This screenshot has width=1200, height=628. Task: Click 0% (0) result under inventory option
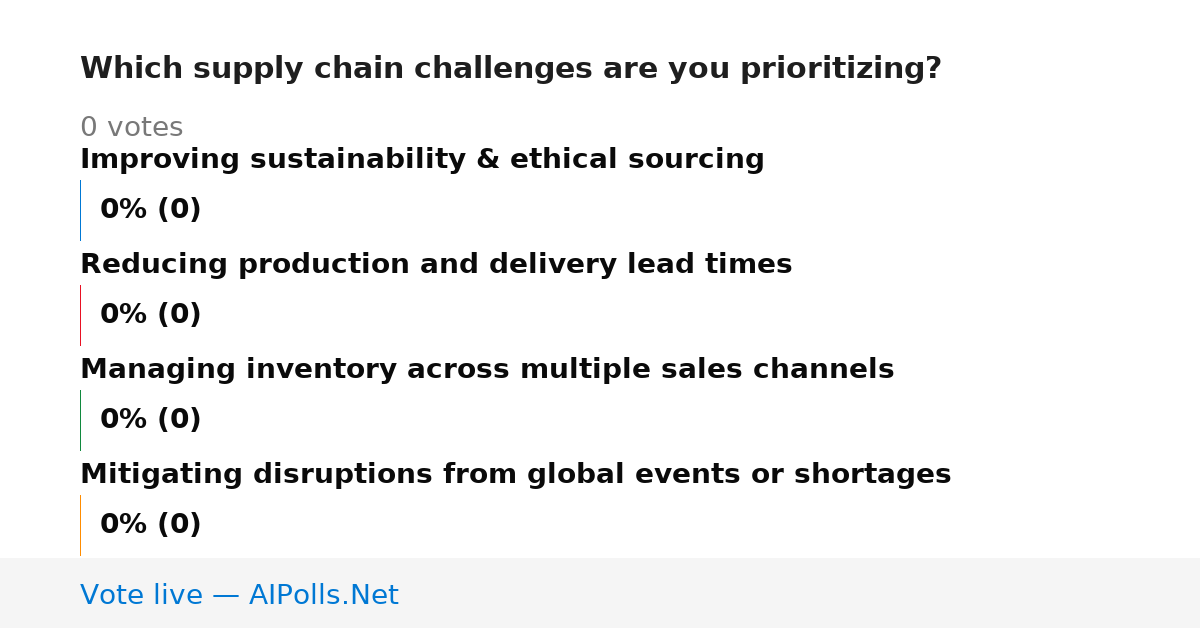(150, 420)
